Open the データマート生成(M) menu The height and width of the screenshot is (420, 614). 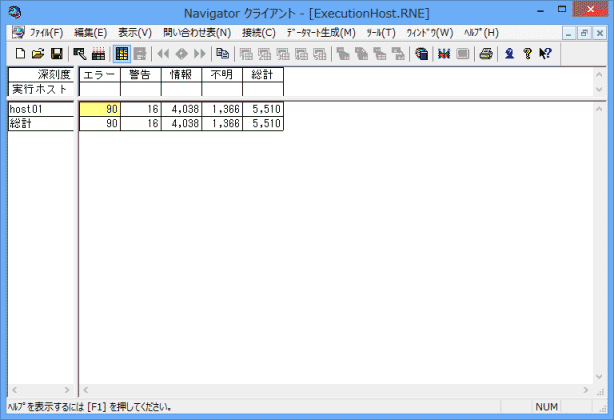point(320,33)
